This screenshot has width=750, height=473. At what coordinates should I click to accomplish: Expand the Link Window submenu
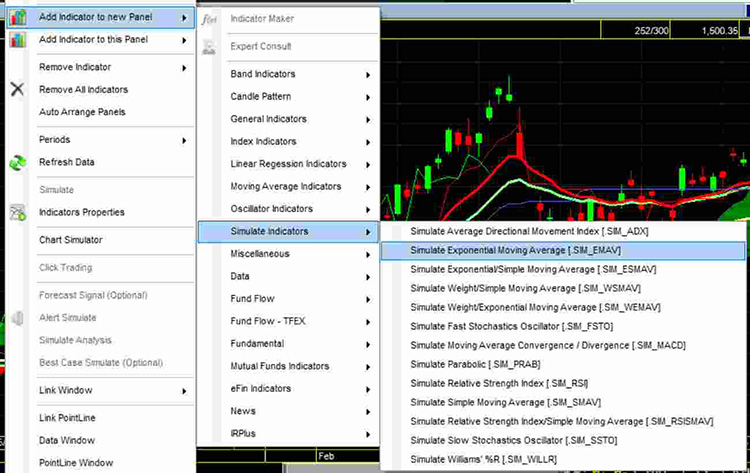tap(184, 390)
